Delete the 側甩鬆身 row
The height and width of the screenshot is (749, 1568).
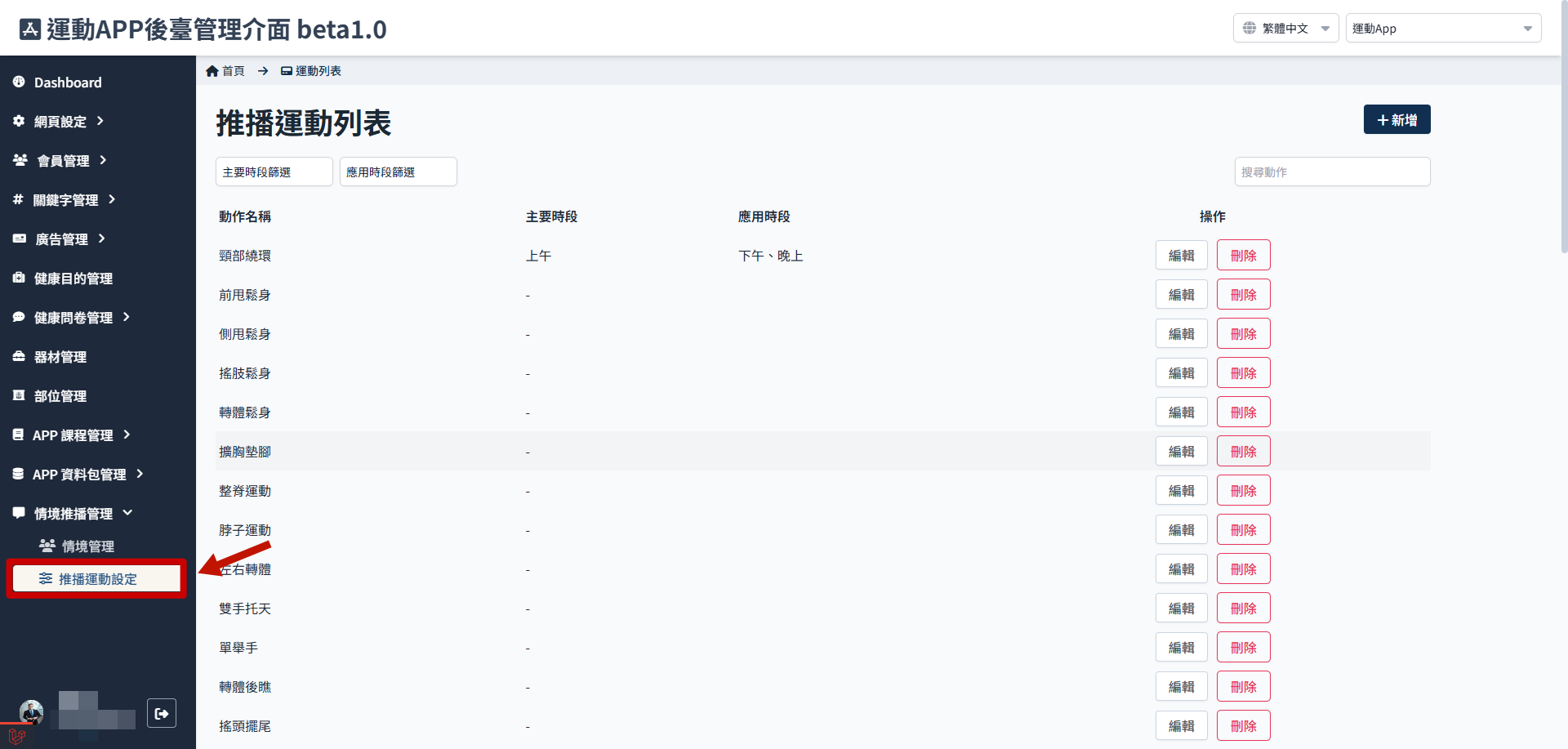click(1244, 333)
